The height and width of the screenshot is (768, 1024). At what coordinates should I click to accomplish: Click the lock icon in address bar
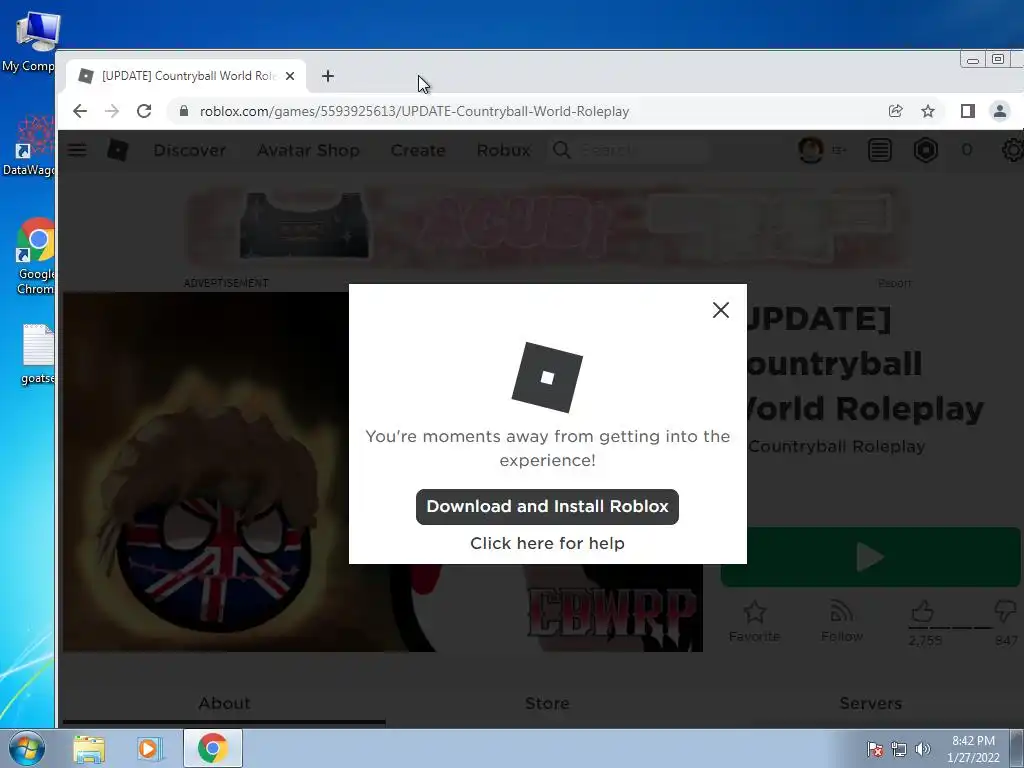tap(184, 111)
